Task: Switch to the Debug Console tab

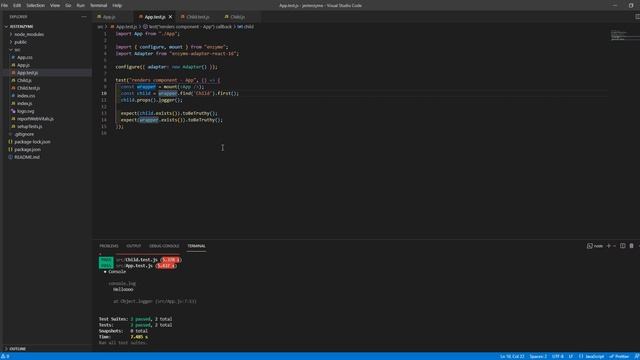Action: tap(164, 246)
